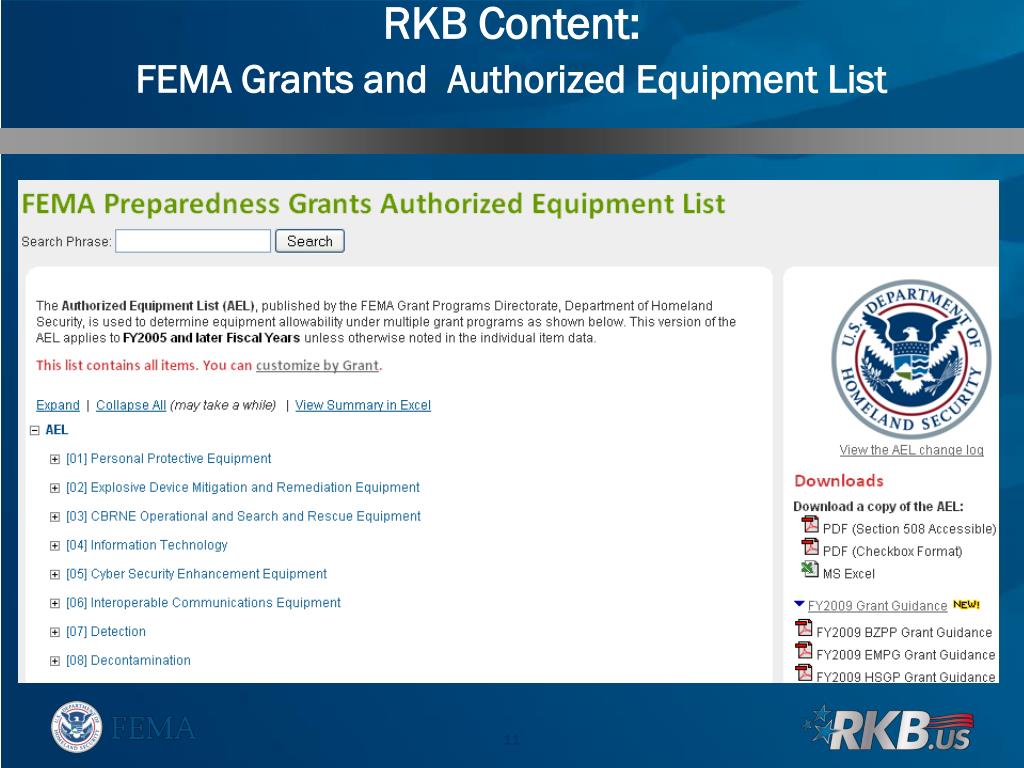Download the MS Excel copy
This screenshot has height=768, width=1024.
point(848,573)
